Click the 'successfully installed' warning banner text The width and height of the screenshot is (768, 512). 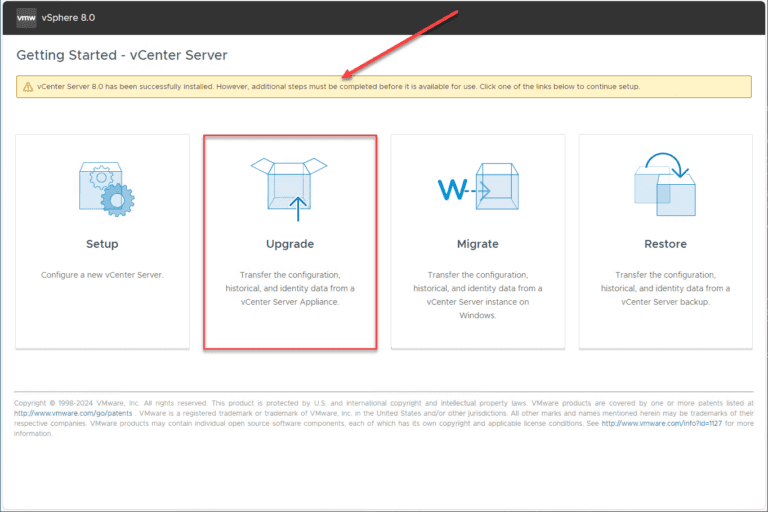(338, 87)
